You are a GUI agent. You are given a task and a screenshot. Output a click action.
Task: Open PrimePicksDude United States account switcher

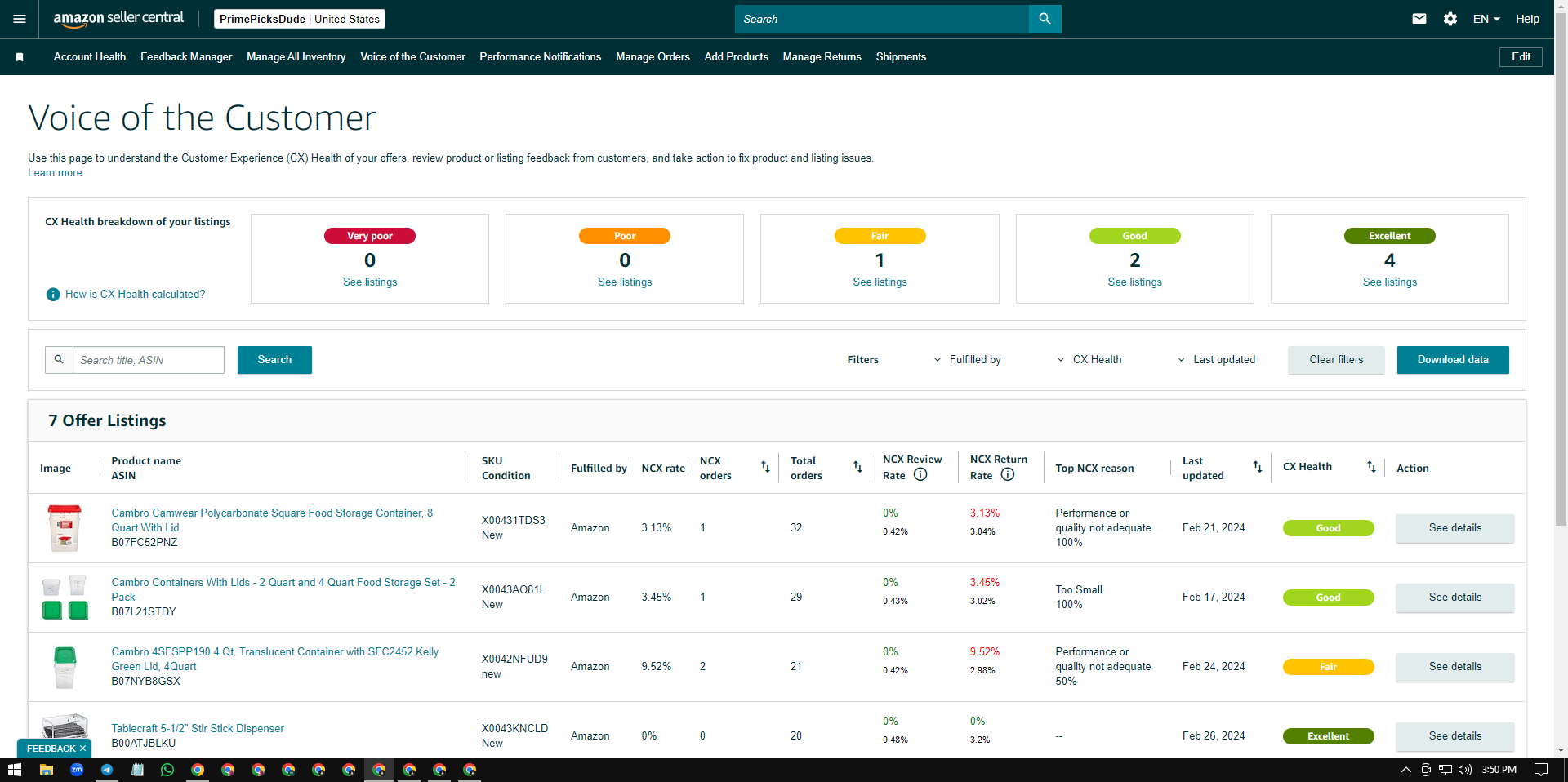pyautogui.click(x=300, y=19)
